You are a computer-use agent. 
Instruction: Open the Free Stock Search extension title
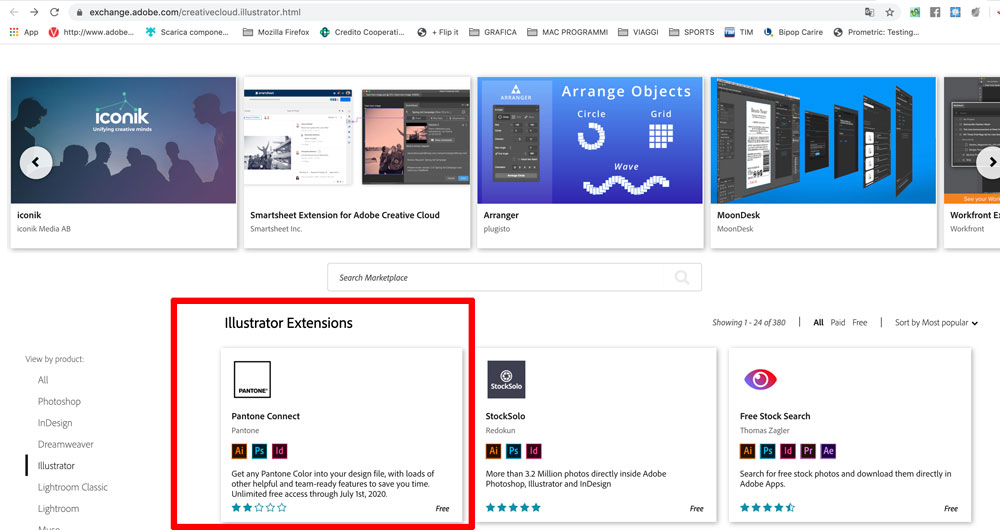(x=775, y=416)
